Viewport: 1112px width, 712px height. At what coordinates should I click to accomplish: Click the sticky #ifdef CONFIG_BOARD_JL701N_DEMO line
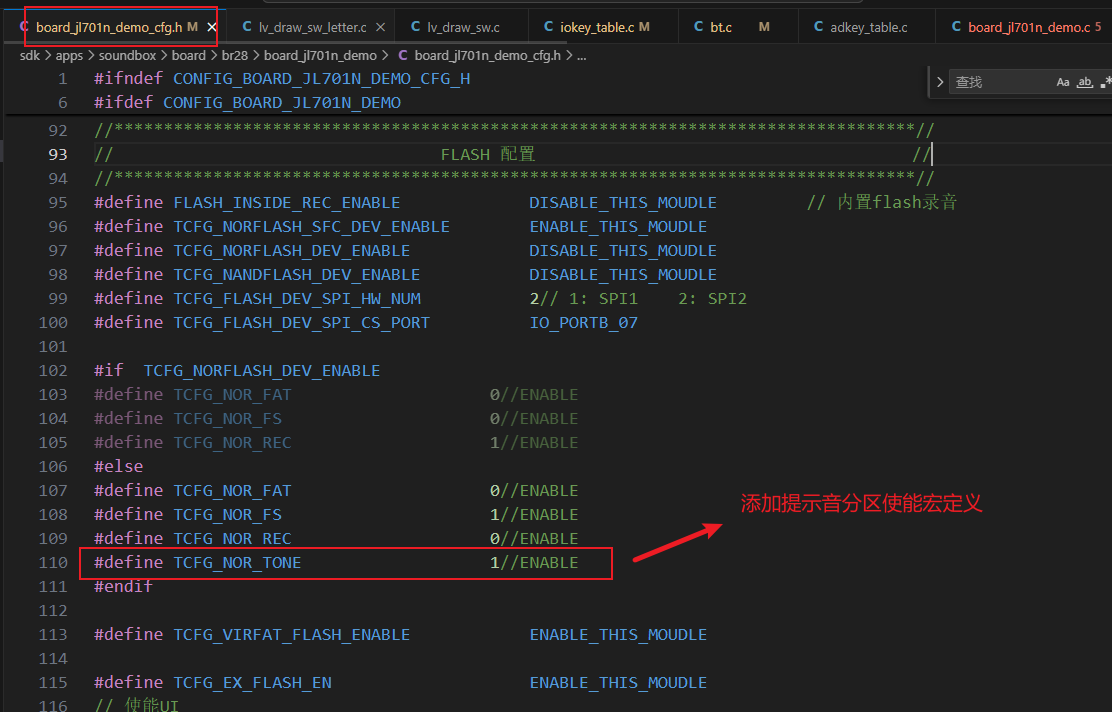[248, 102]
